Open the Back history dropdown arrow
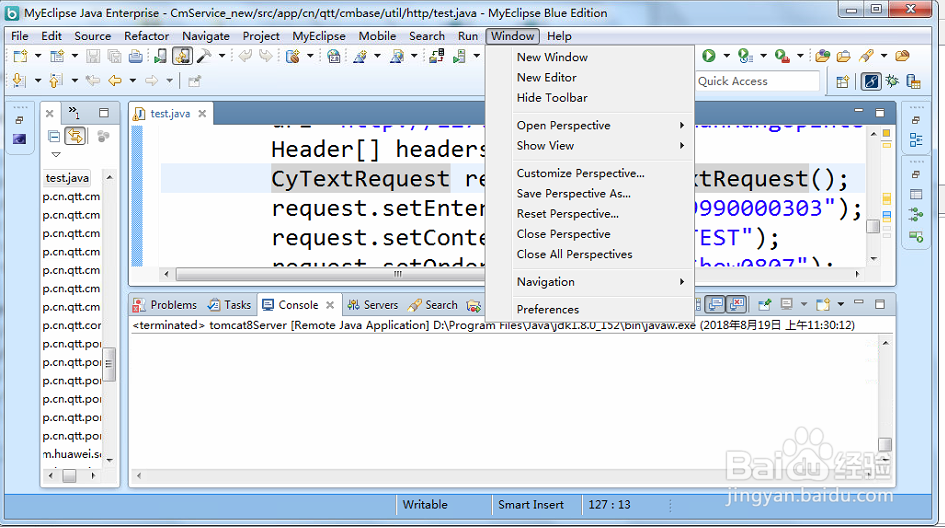 point(132,80)
